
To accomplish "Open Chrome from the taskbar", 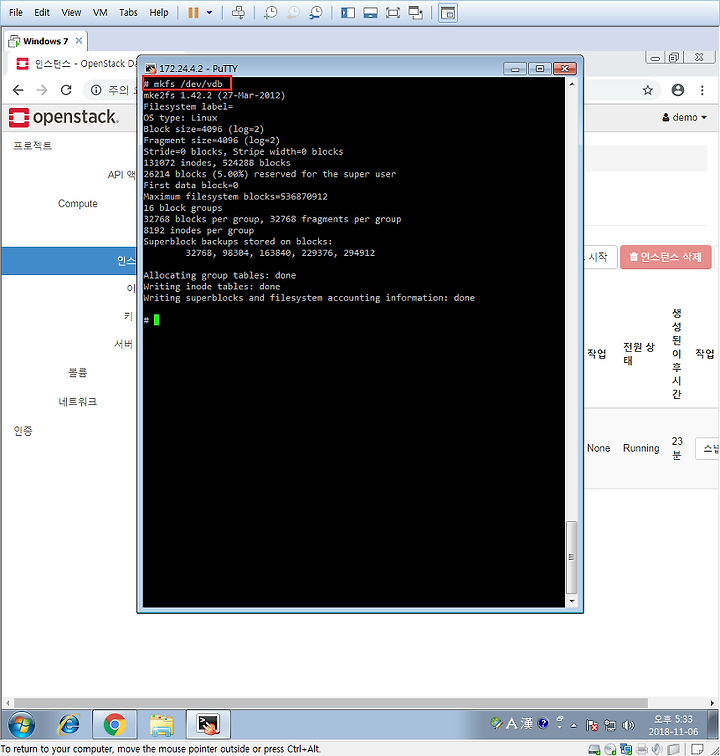I will 115,724.
